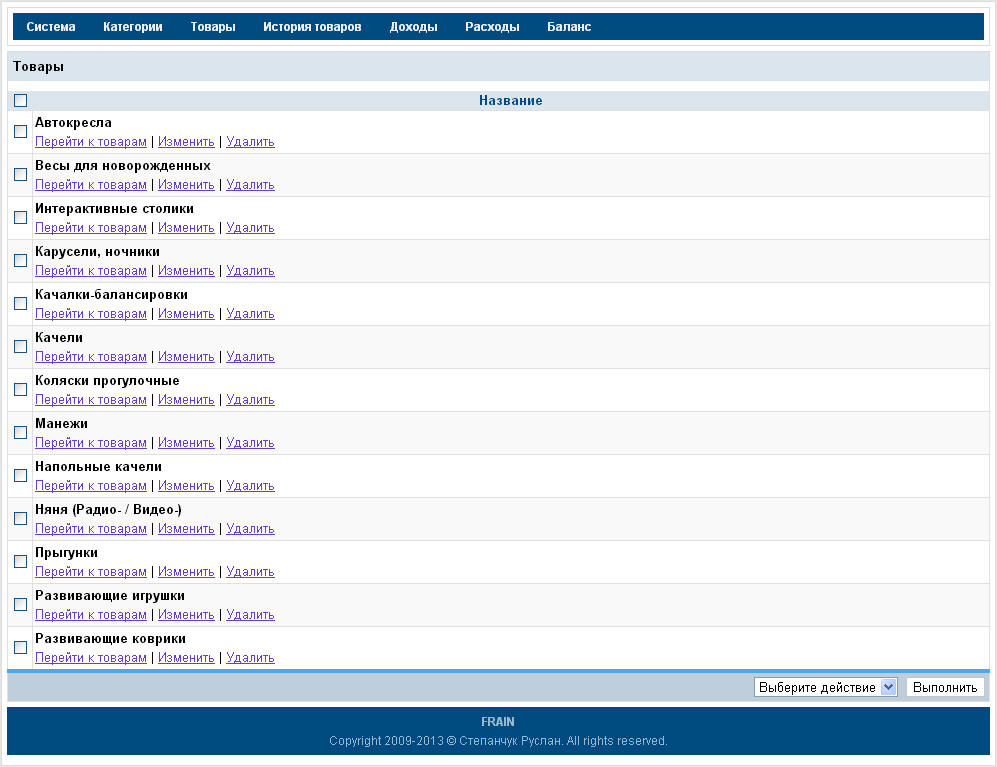The width and height of the screenshot is (997, 767).
Task: Follow Перейти к товарам for Интерактивные столики
Action: point(91,228)
